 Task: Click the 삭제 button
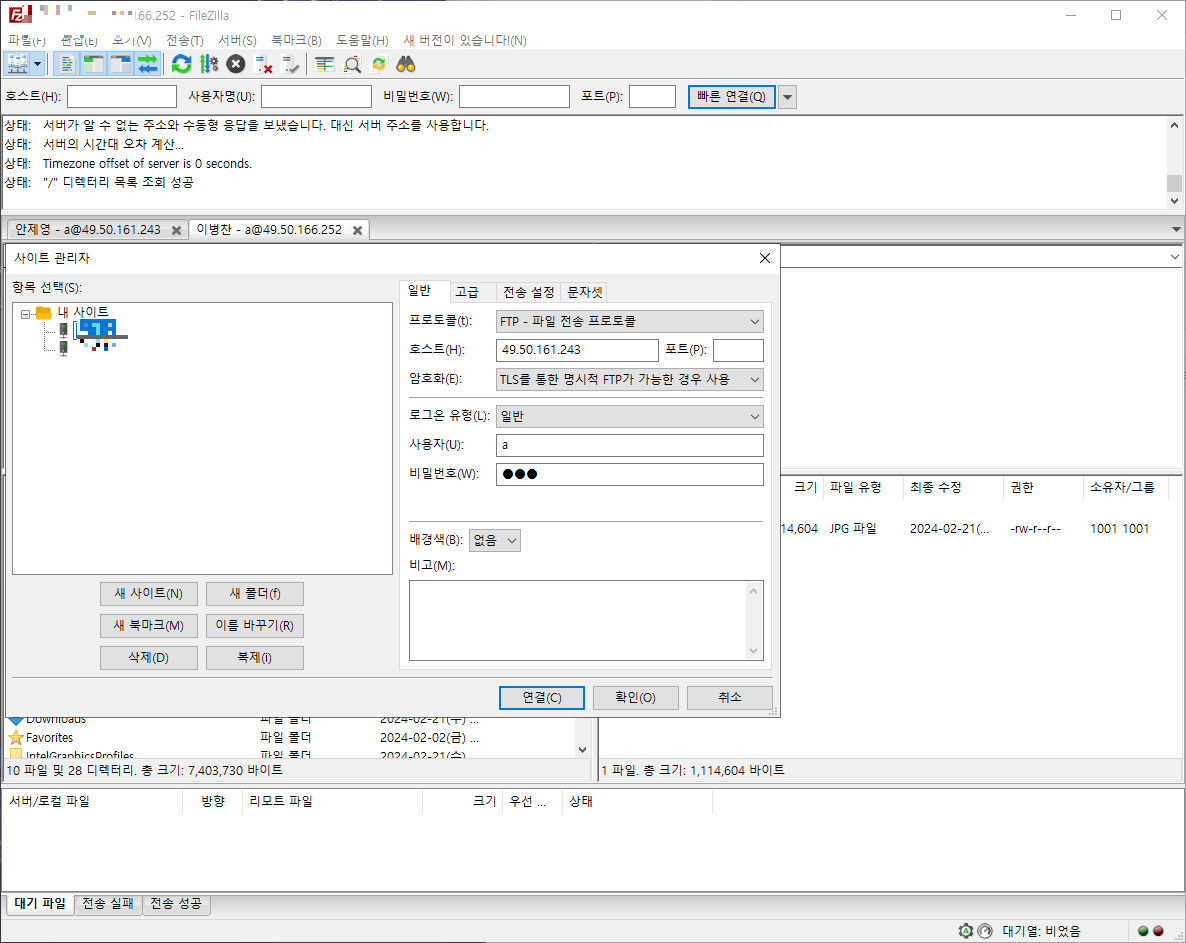tap(148, 657)
